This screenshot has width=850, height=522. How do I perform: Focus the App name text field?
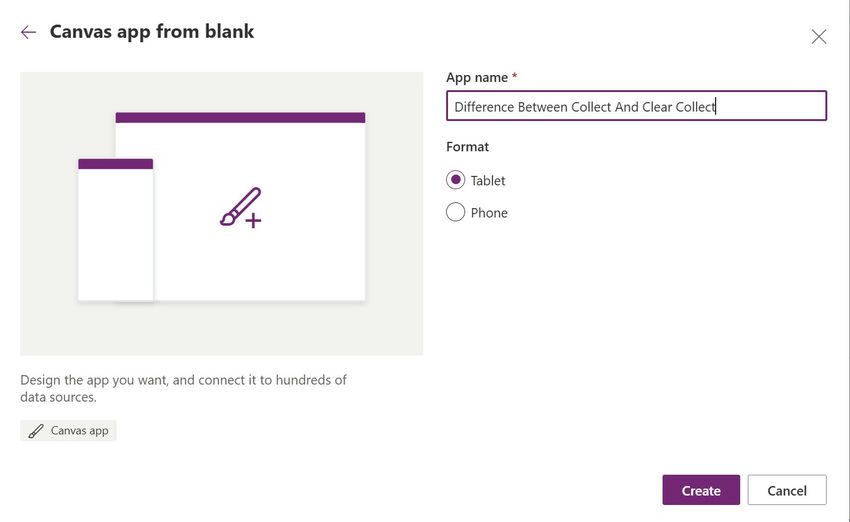[636, 106]
